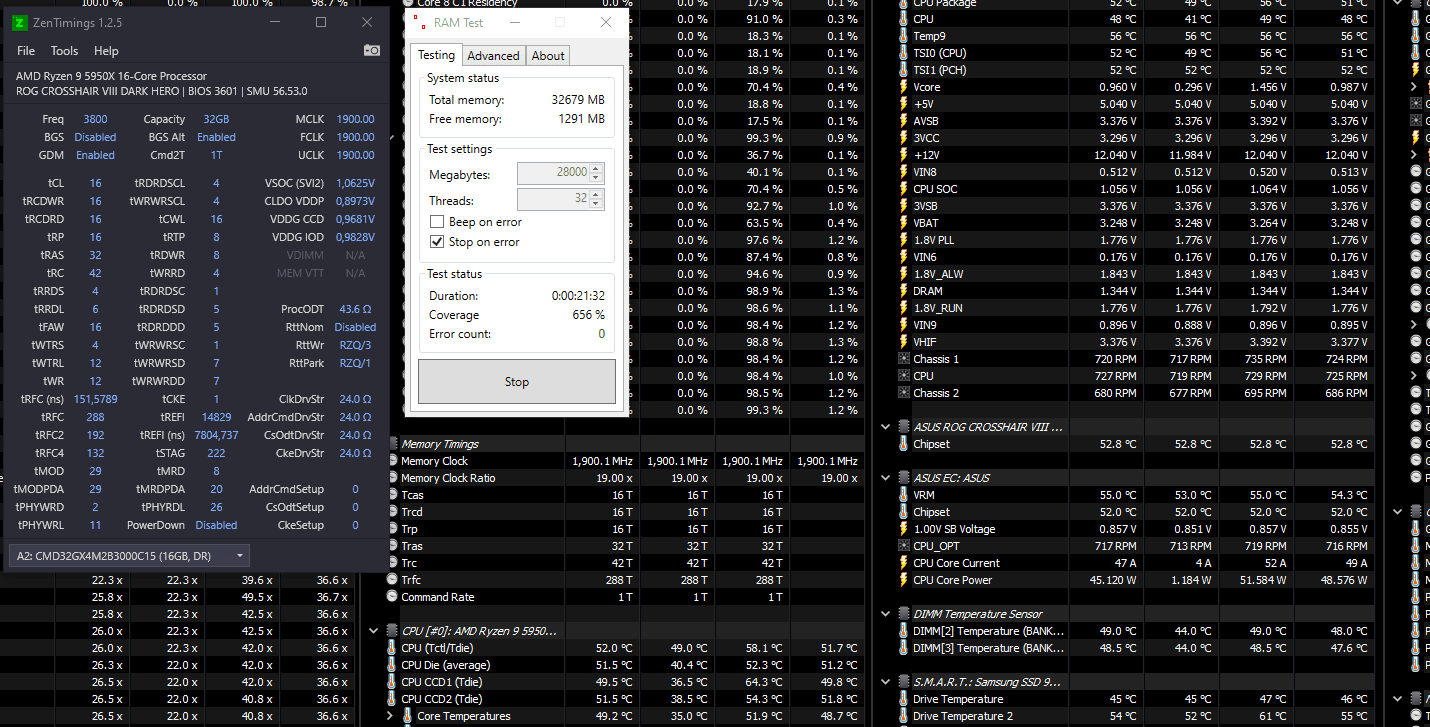Click the Freq value 3800 in ZenTimings
The image size is (1430, 727).
pos(96,119)
